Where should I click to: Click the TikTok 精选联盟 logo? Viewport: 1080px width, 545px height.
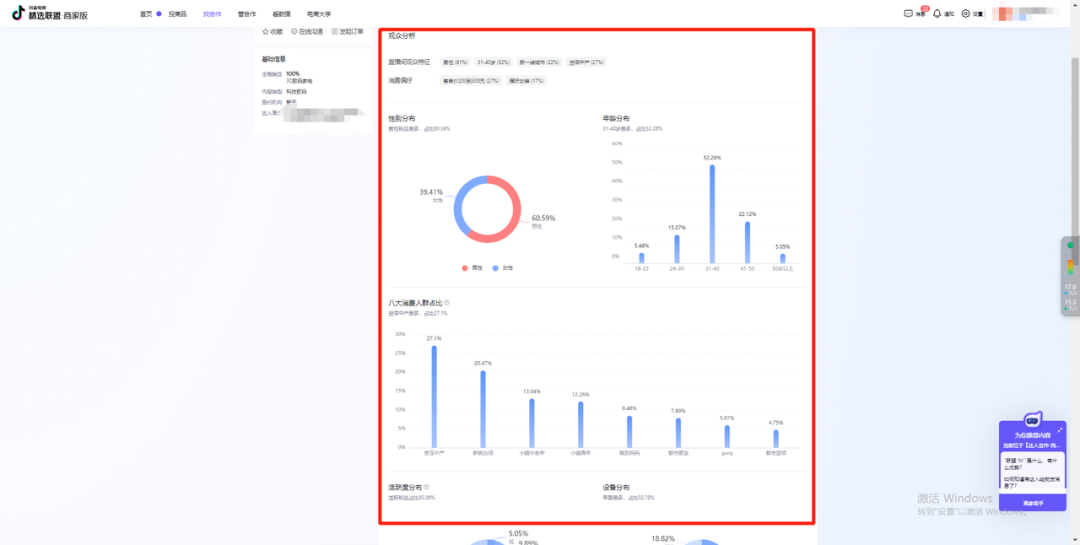coord(50,12)
